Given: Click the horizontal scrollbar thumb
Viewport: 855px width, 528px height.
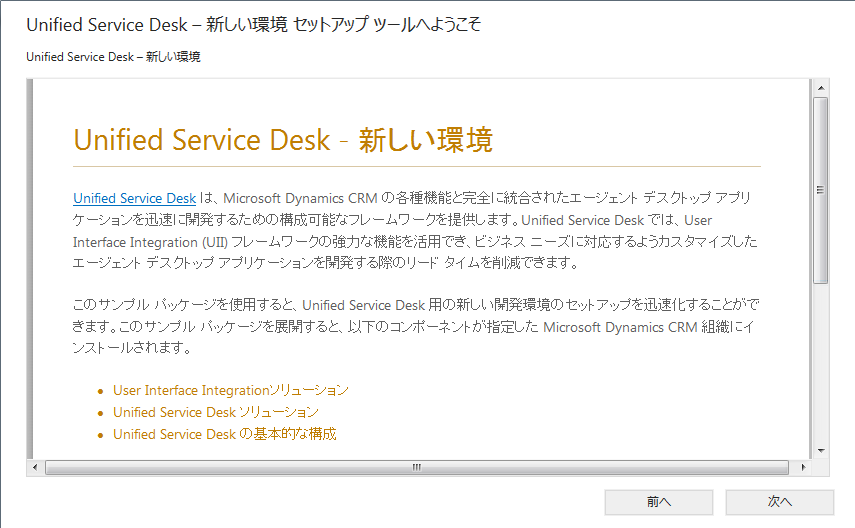Looking at the screenshot, I should tap(417, 467).
